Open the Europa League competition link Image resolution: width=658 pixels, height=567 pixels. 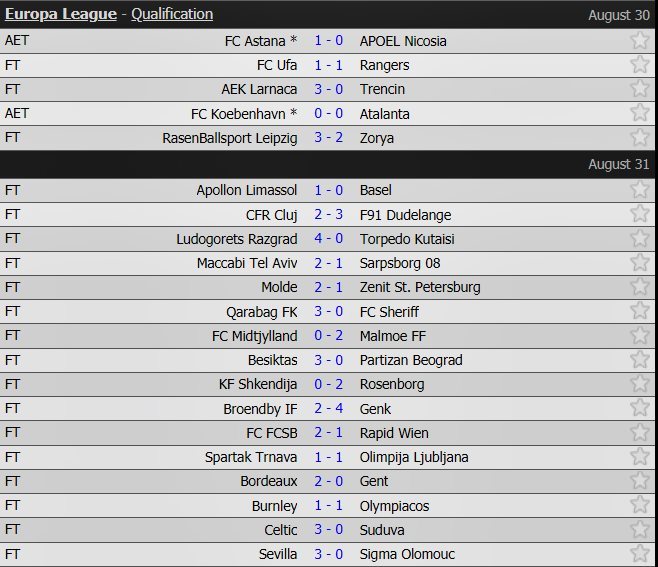60,14
